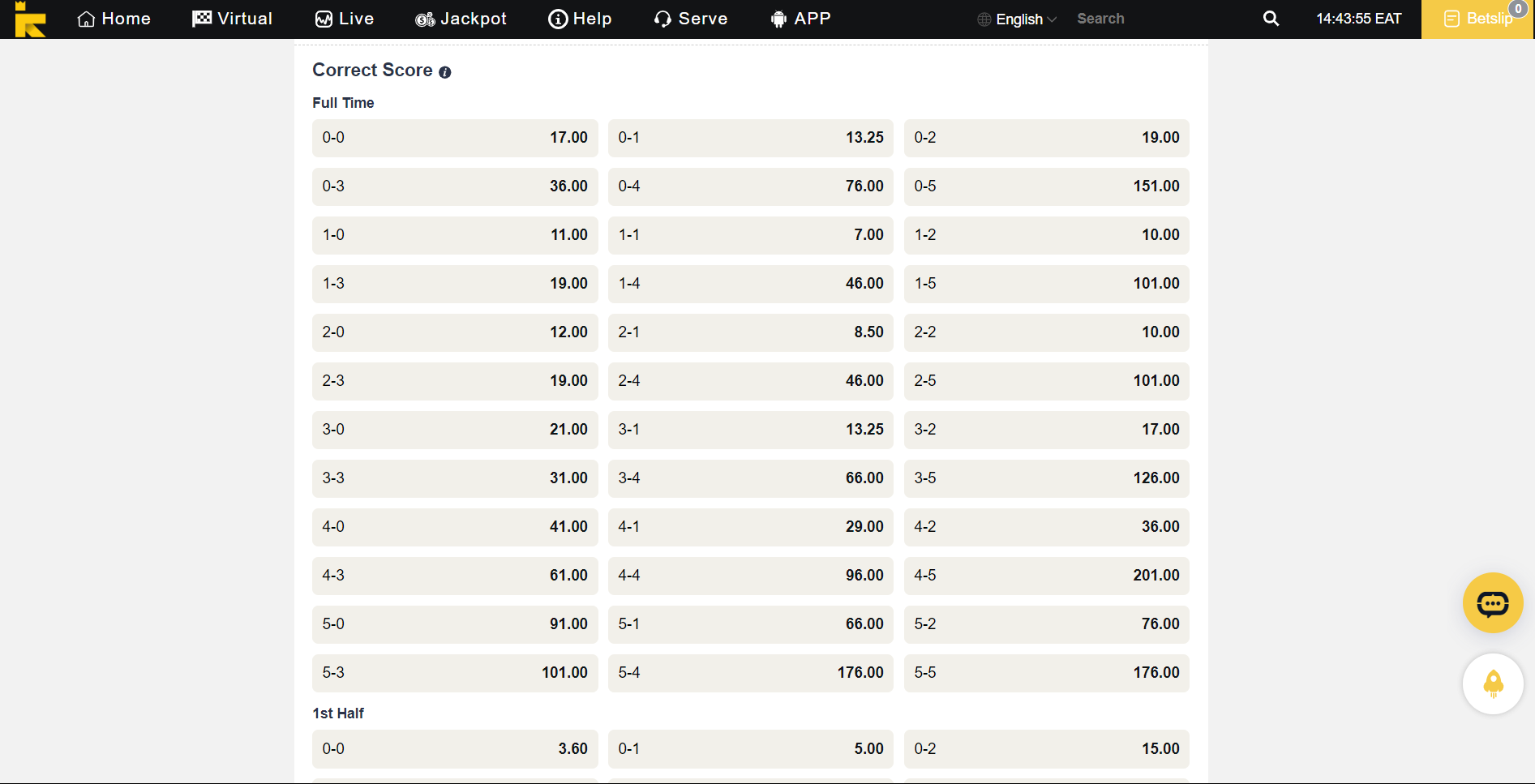Viewport: 1535px width, 784px height.
Task: Select score 4-5 at 201.00
Action: (1047, 576)
